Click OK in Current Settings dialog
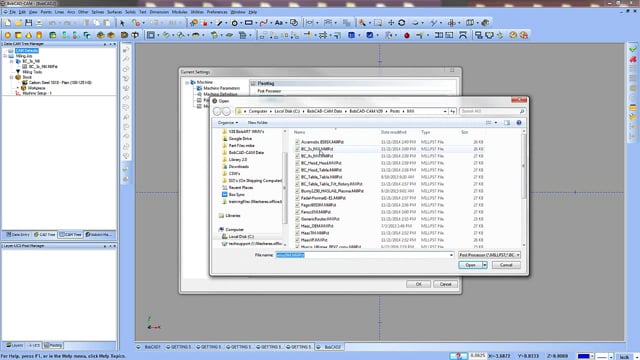Screen dimensions: 640x360 click(418, 284)
